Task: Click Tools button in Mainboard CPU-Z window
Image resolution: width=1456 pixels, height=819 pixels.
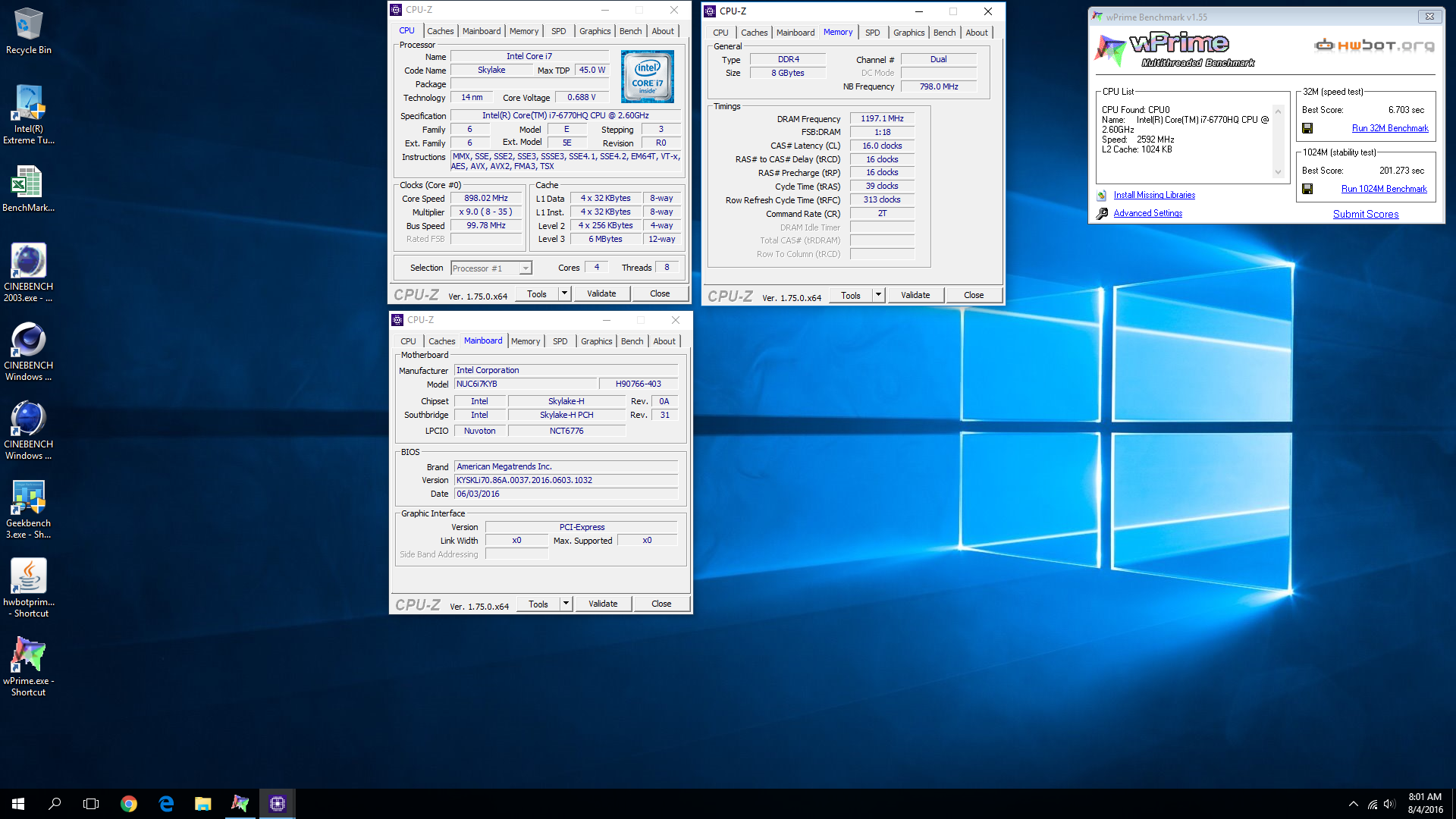Action: click(x=538, y=604)
